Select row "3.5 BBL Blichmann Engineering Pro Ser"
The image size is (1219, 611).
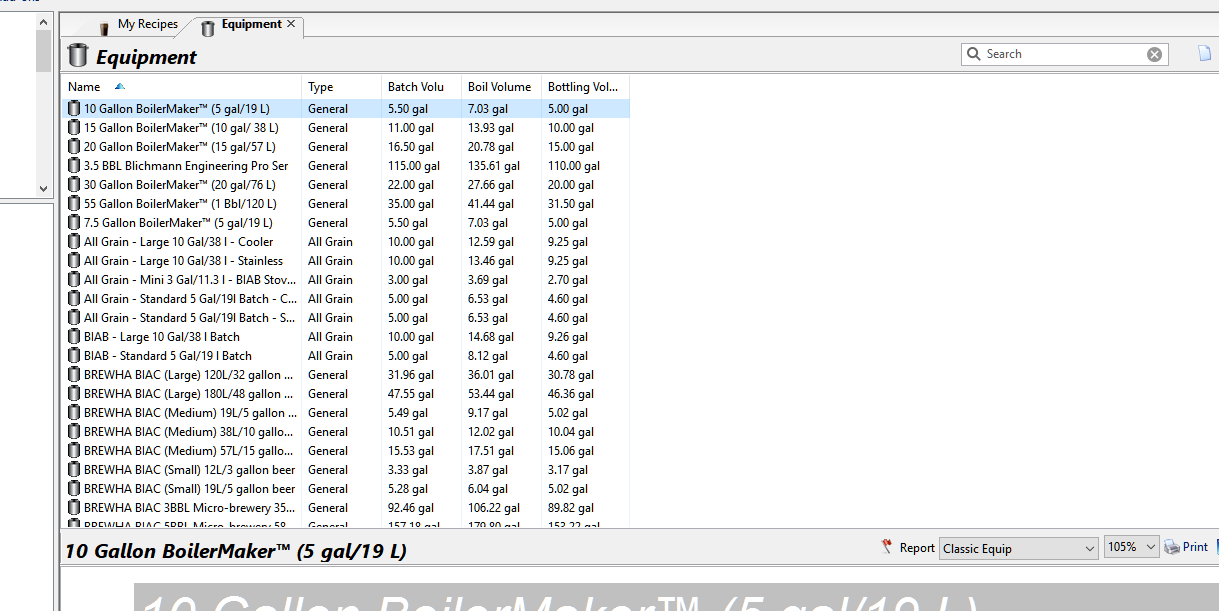346,166
